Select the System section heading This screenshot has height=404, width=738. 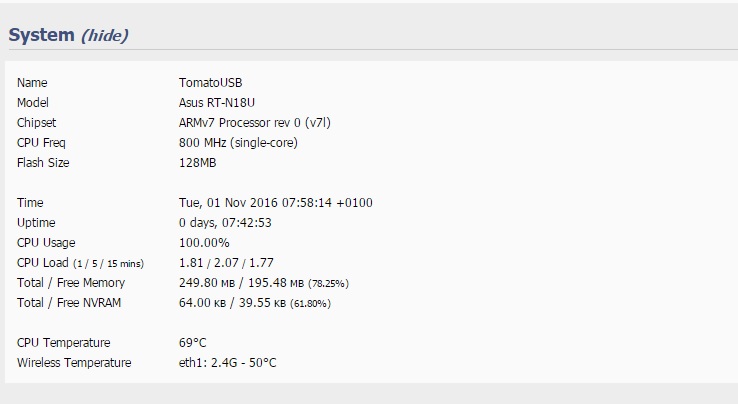pyautogui.click(x=41, y=35)
